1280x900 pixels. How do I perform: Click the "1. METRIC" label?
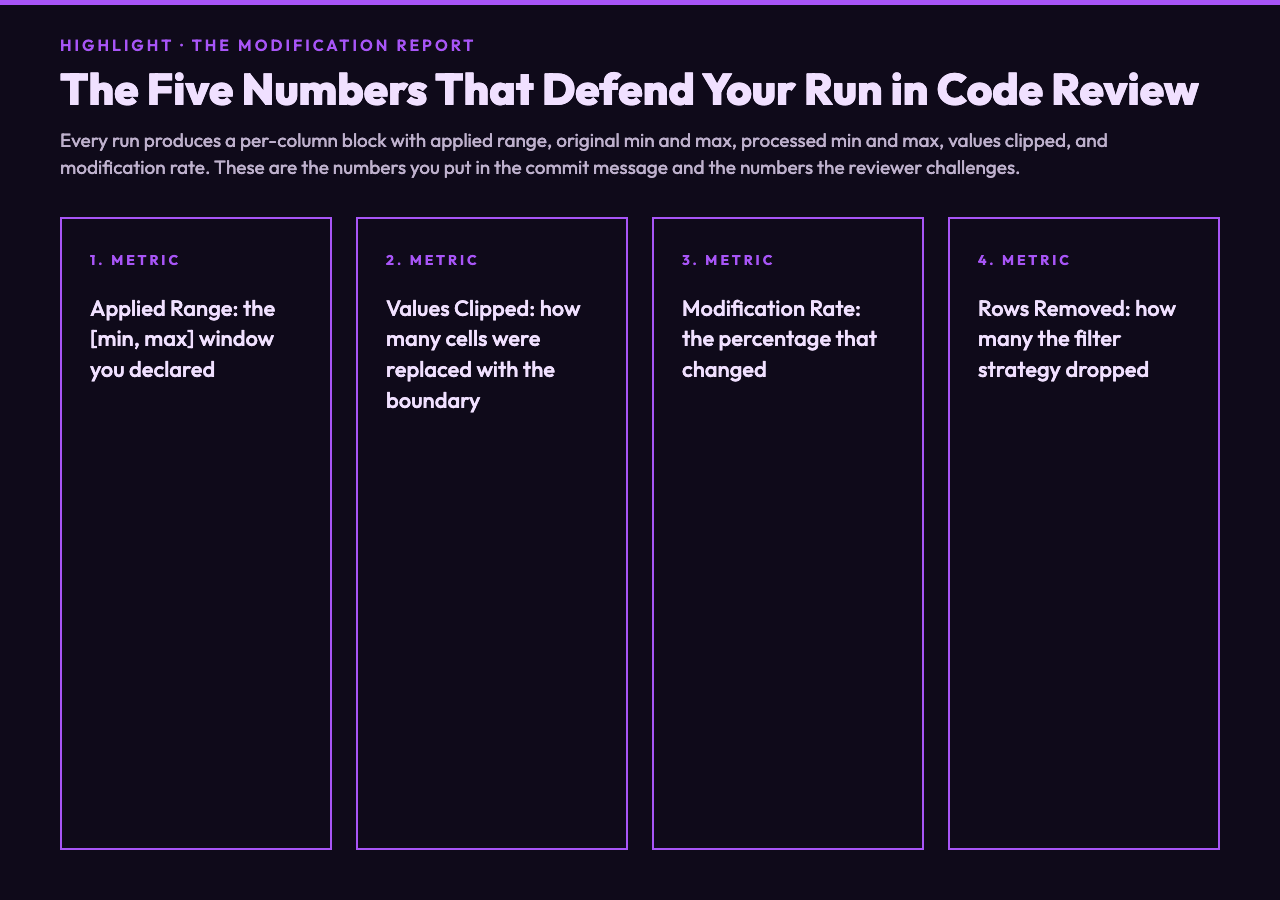tap(135, 260)
